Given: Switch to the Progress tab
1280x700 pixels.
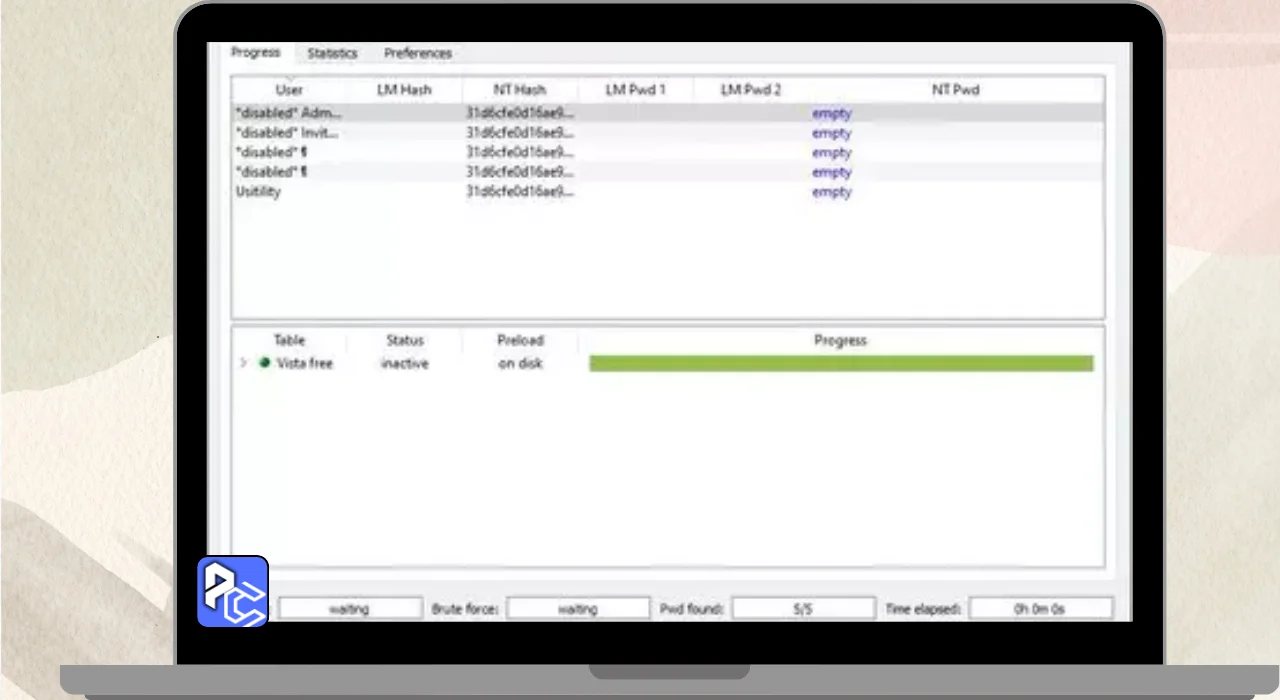Looking at the screenshot, I should click(x=256, y=53).
